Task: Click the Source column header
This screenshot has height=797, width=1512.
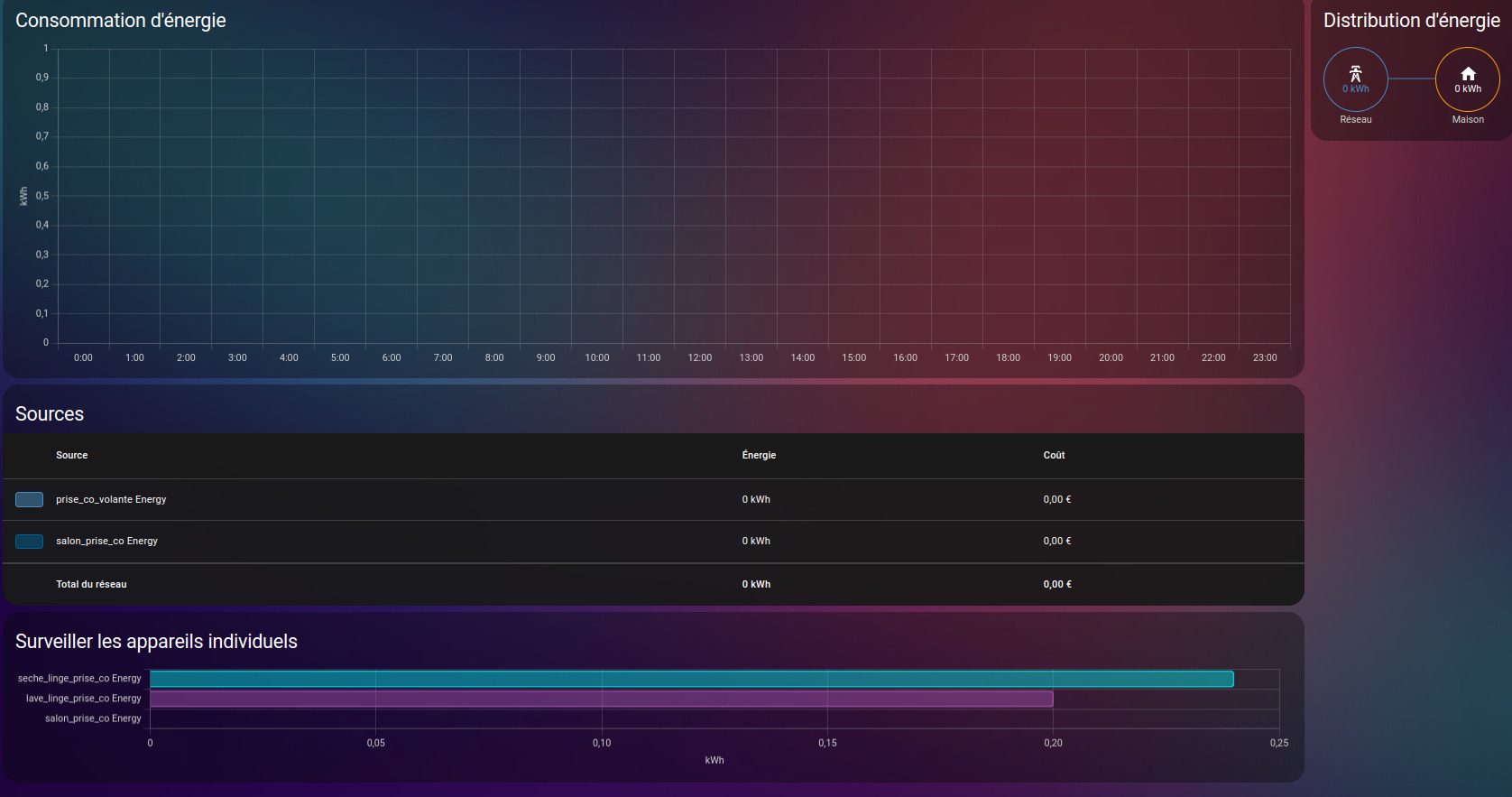Action: pyautogui.click(x=71, y=456)
